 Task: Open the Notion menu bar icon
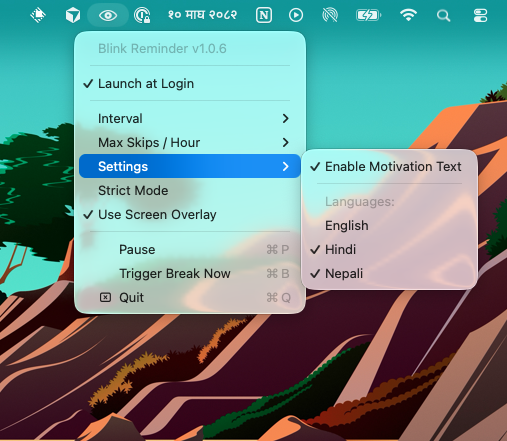tap(264, 15)
